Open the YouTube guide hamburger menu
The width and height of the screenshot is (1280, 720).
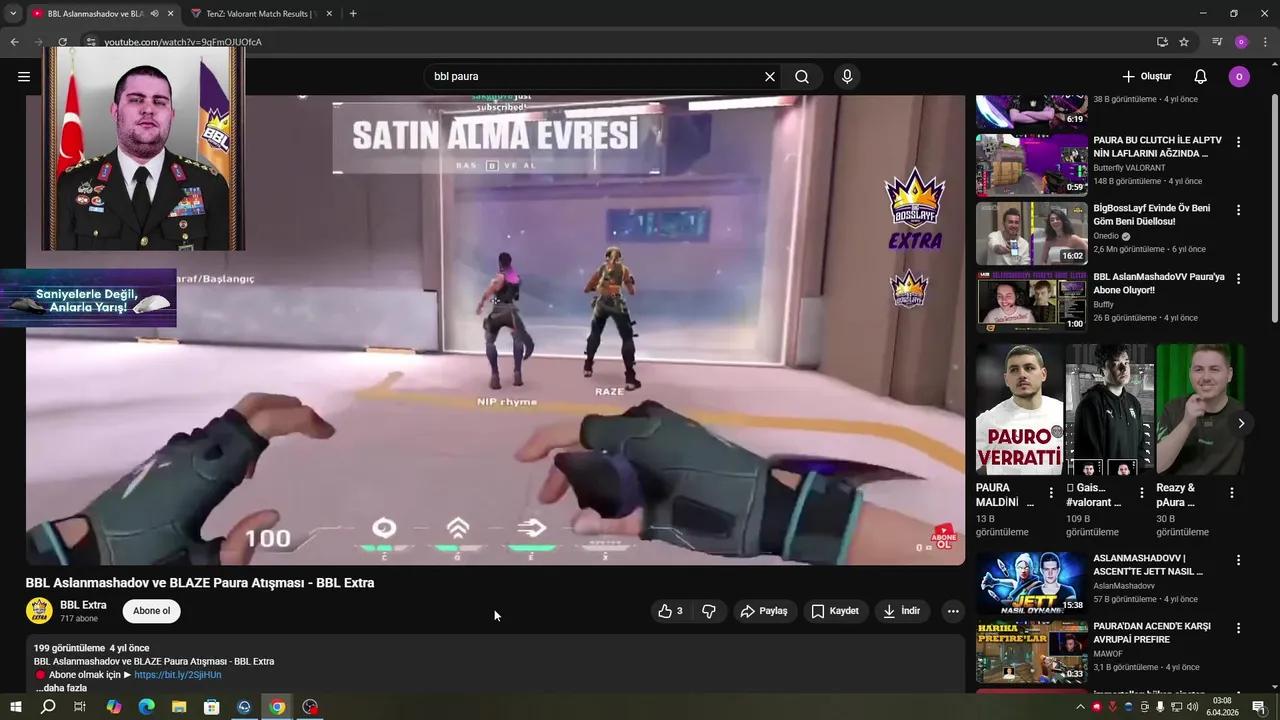(24, 76)
